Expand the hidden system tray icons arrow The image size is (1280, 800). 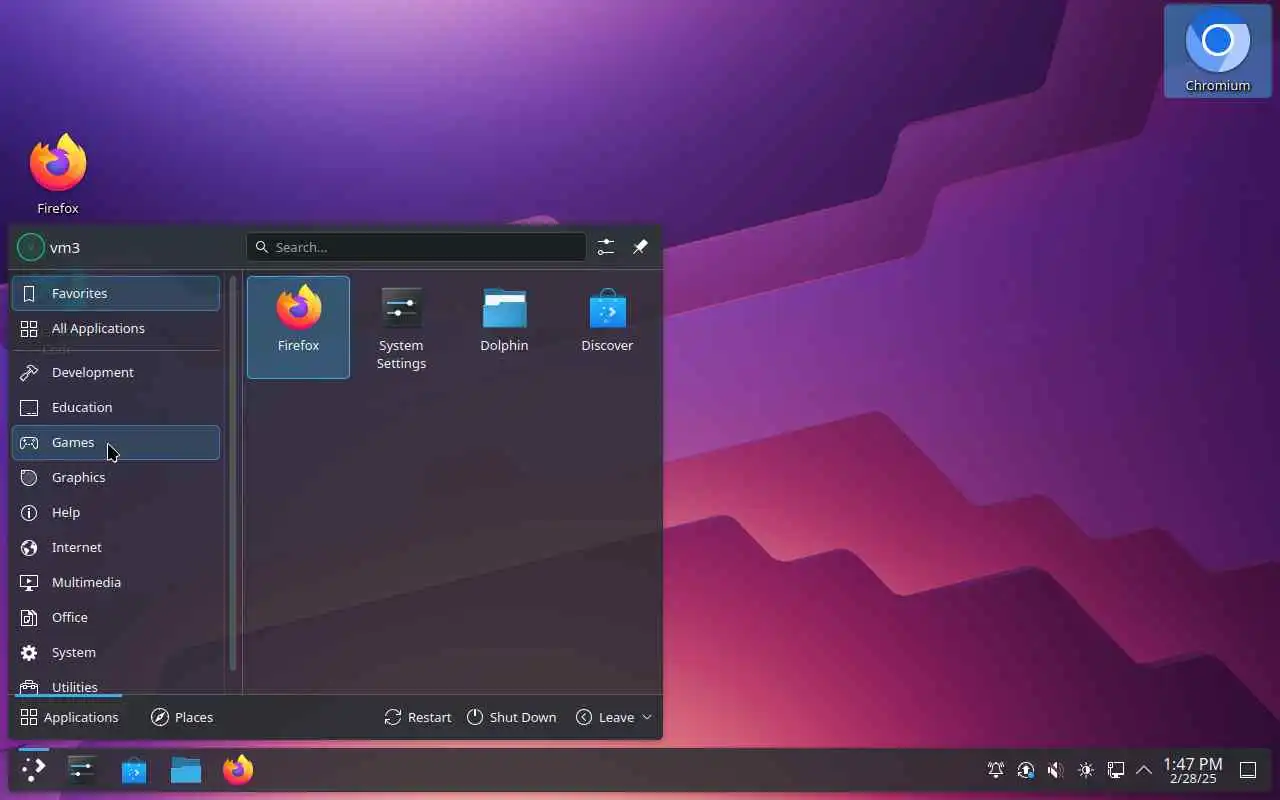point(1144,770)
